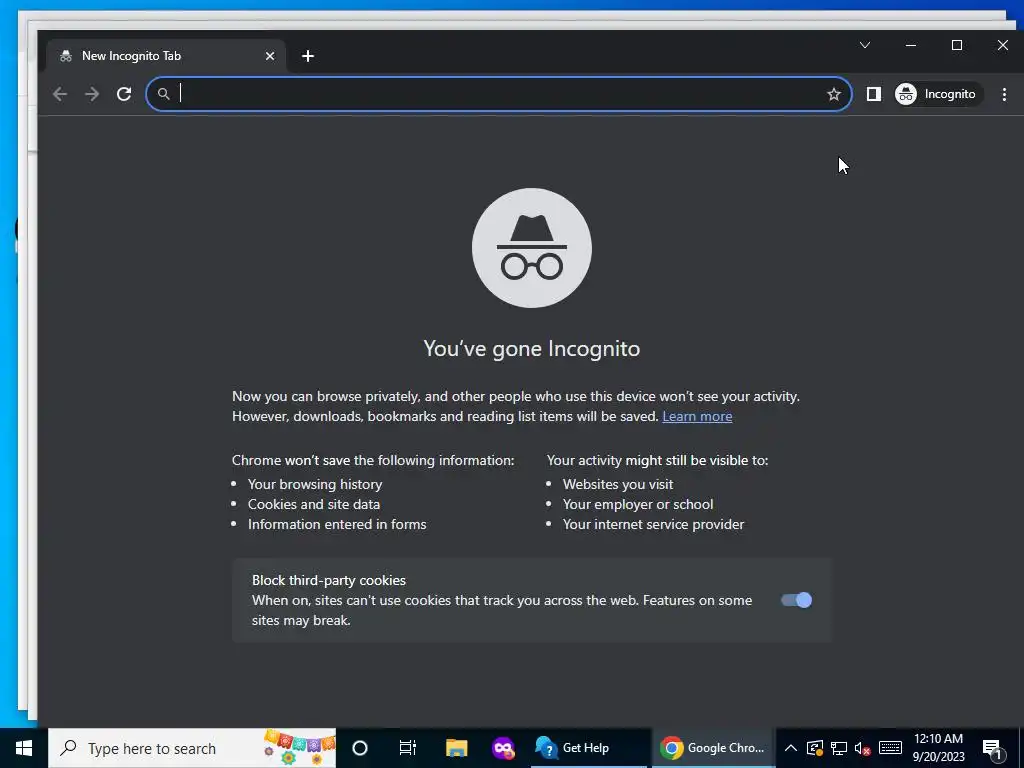The height and width of the screenshot is (768, 1024).
Task: Click the 'Block third-party cookies' label
Action: point(328,581)
